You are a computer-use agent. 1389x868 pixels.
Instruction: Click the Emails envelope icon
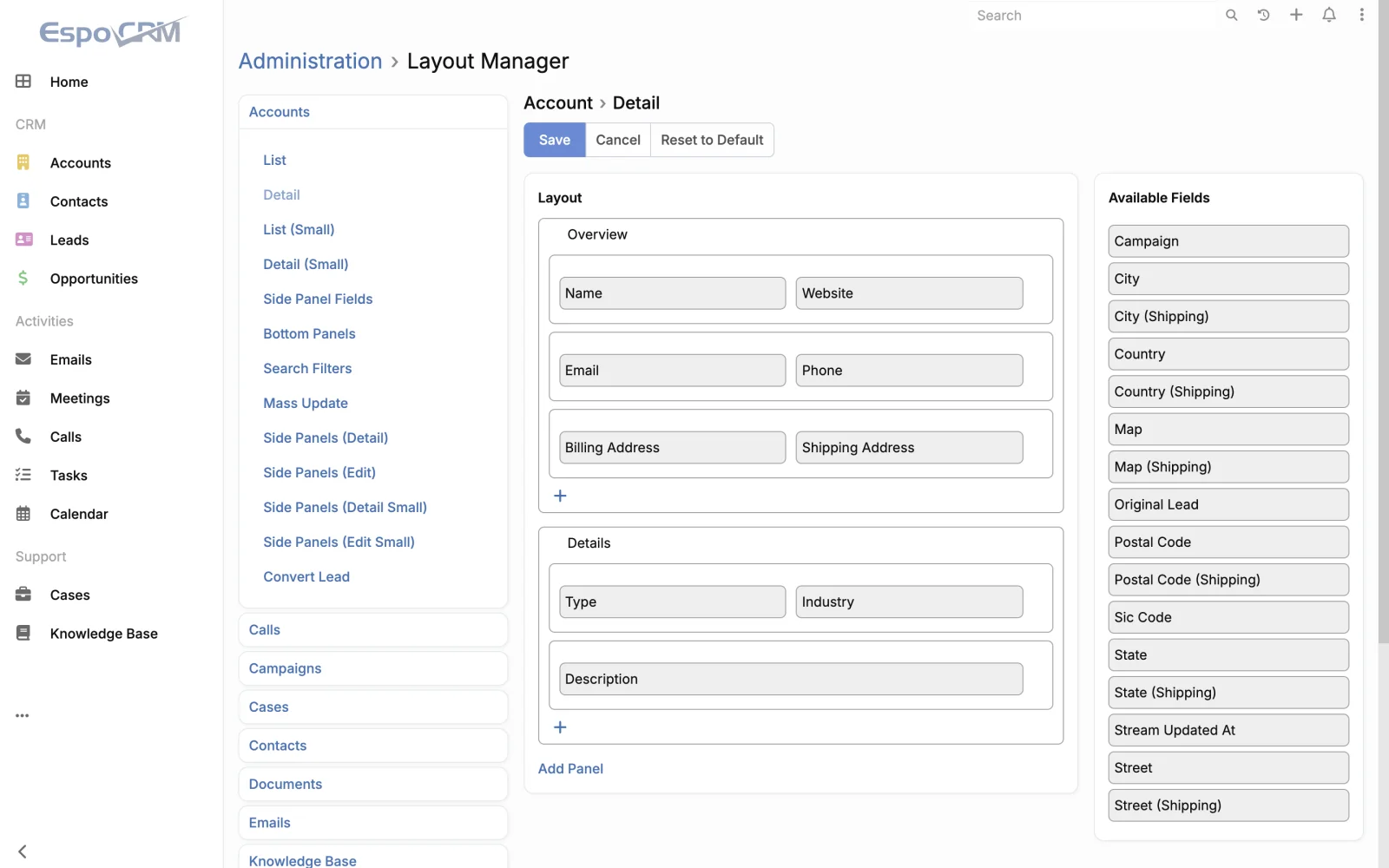click(x=23, y=359)
